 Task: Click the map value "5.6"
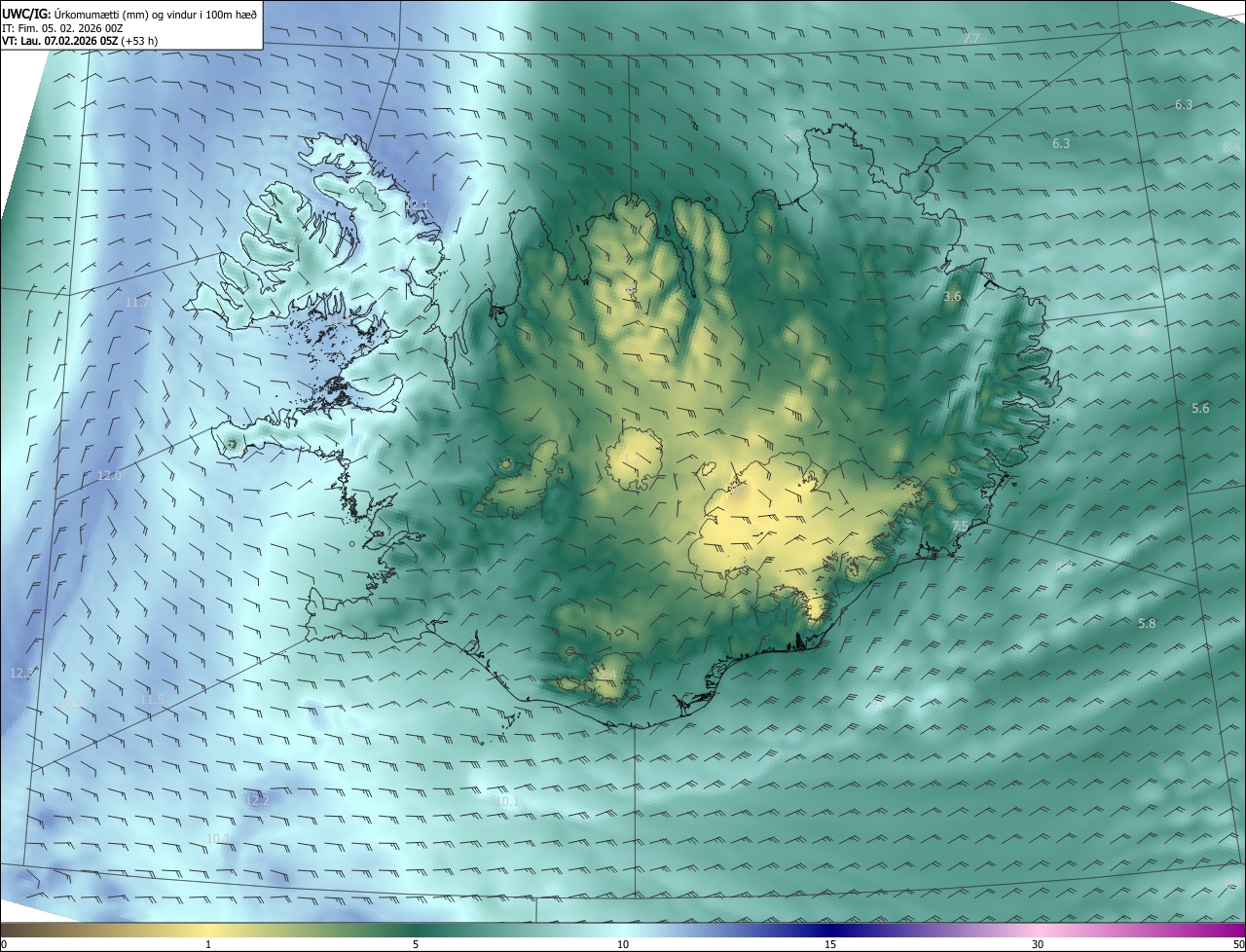tap(1200, 409)
